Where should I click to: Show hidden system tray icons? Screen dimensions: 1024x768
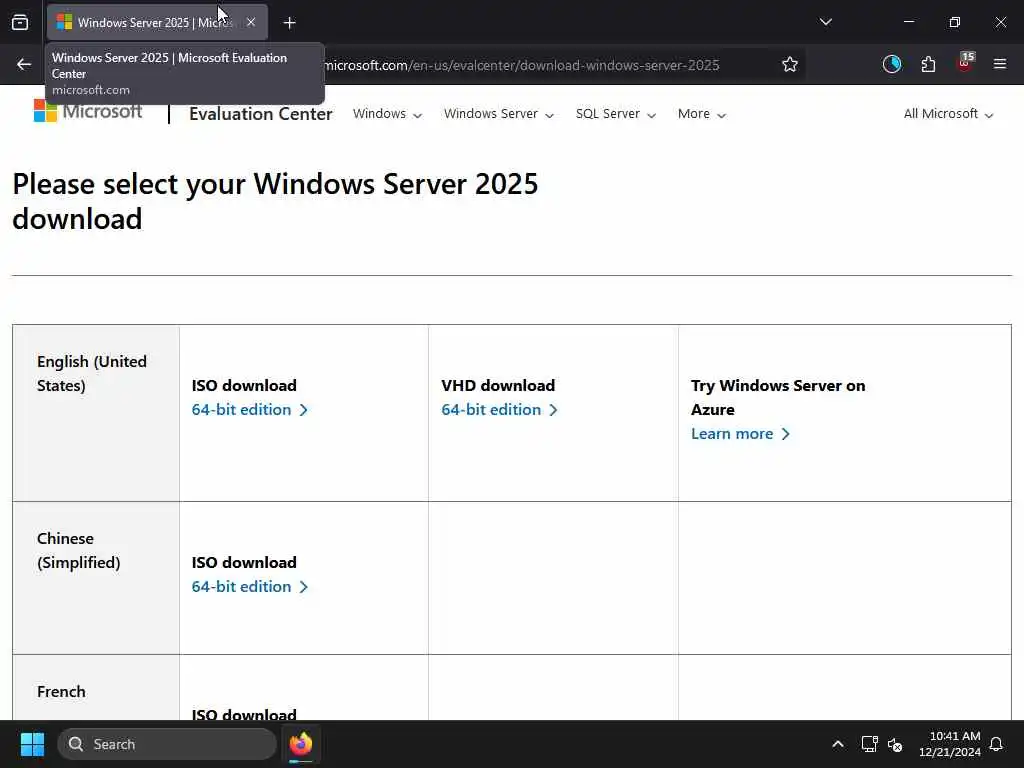coord(838,744)
